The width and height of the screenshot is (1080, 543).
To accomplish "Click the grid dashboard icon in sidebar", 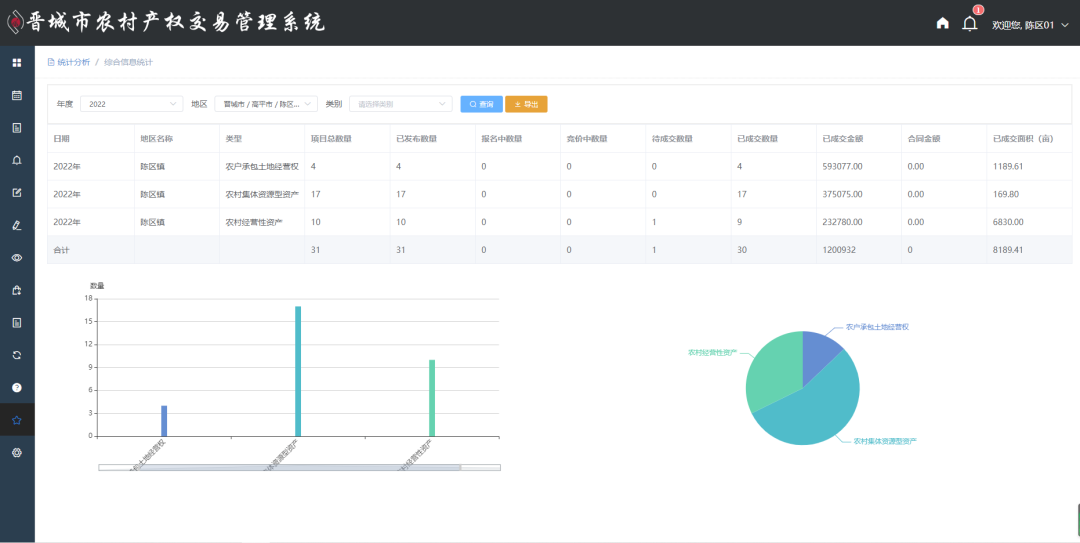I will click(x=17, y=63).
